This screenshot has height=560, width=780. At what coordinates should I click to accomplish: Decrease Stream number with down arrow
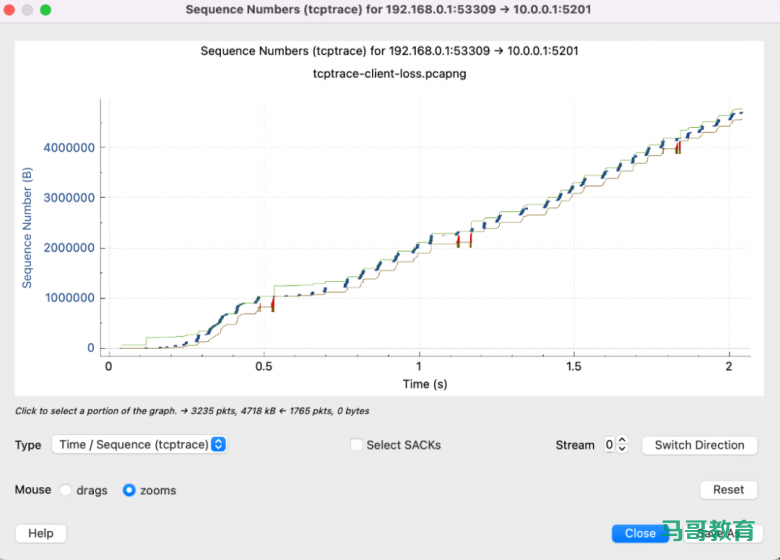pos(622,449)
